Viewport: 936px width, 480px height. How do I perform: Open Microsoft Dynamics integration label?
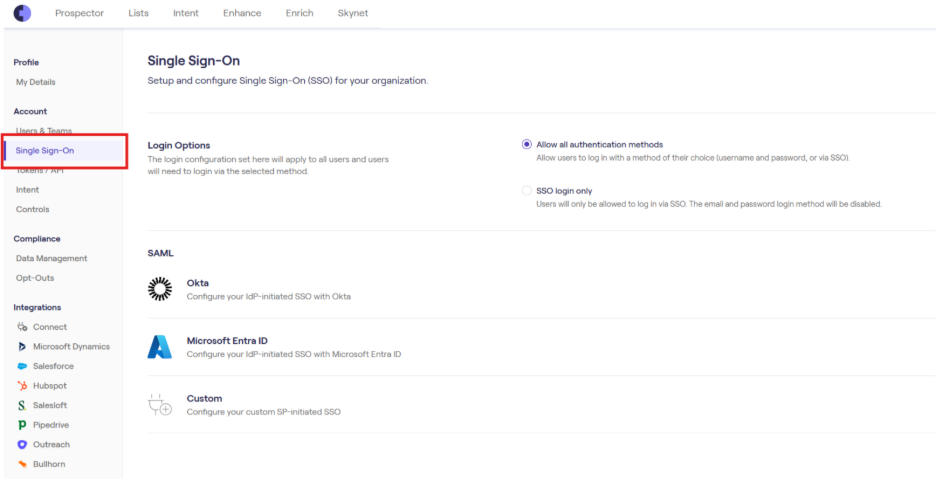tap(72, 347)
